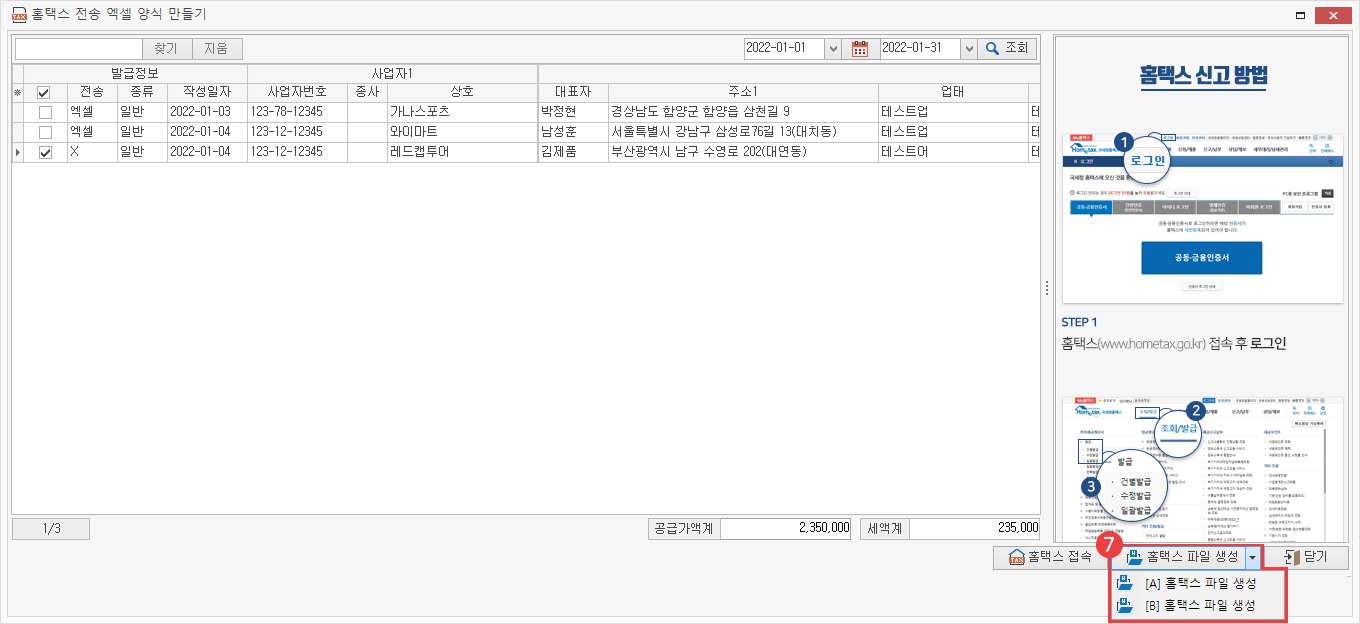Click the 1/3 record counter
1360x624 pixels.
coord(52,529)
